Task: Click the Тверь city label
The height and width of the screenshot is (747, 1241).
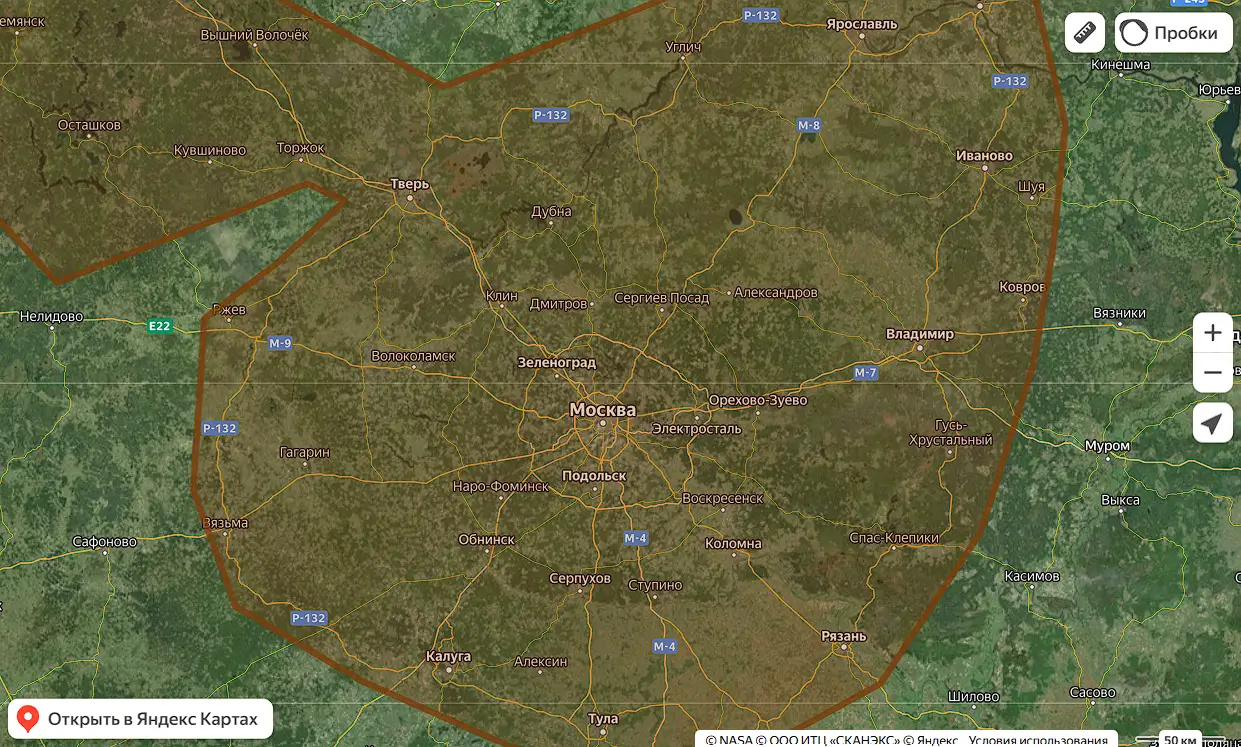Action: tap(409, 184)
